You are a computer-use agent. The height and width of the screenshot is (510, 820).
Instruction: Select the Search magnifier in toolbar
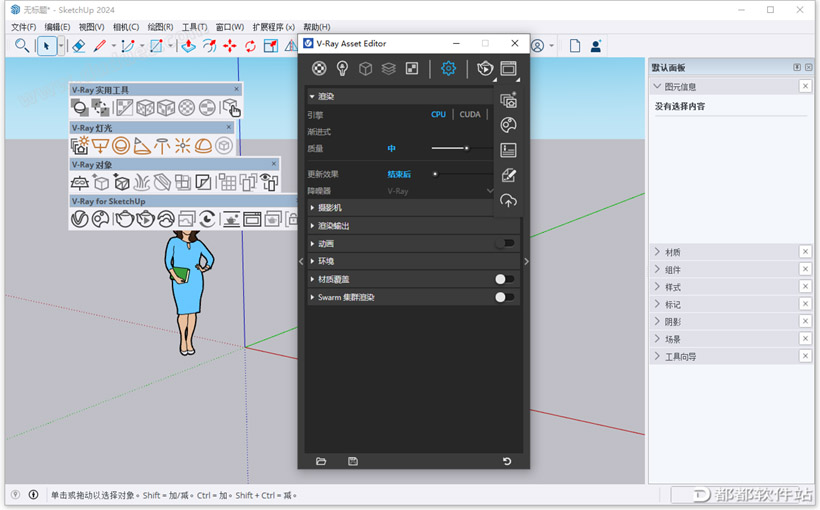pos(21,46)
